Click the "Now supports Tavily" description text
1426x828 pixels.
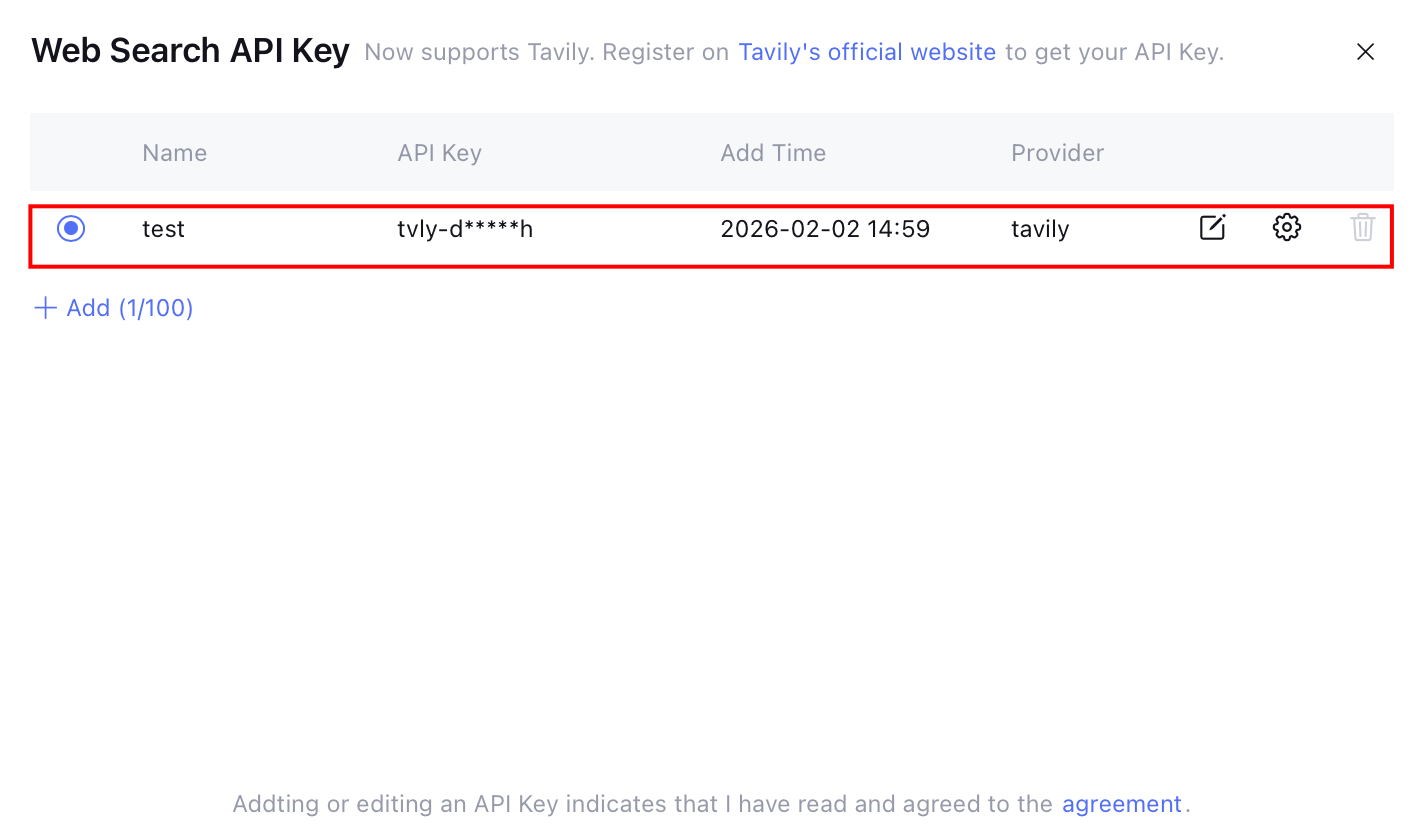point(546,52)
